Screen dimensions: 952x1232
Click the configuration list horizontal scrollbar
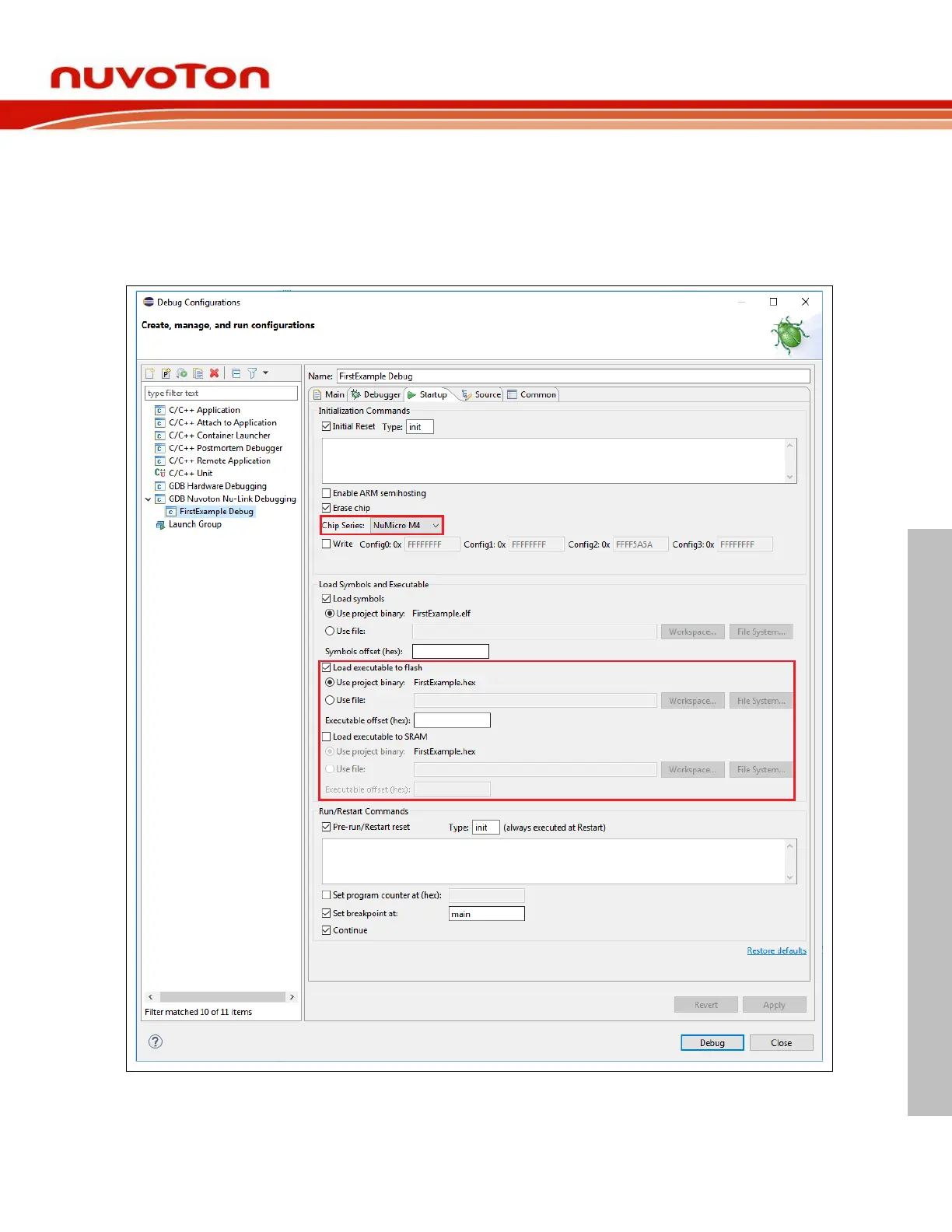point(222,997)
